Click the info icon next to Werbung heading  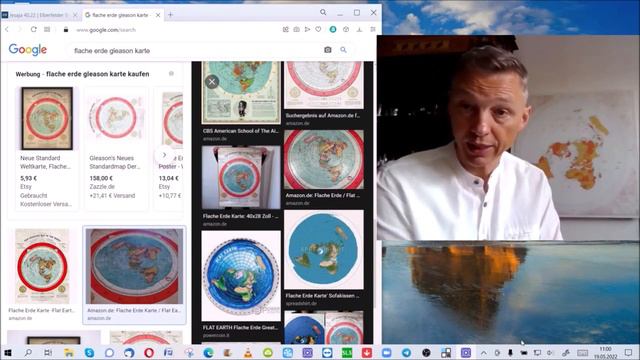pyautogui.click(x=171, y=73)
